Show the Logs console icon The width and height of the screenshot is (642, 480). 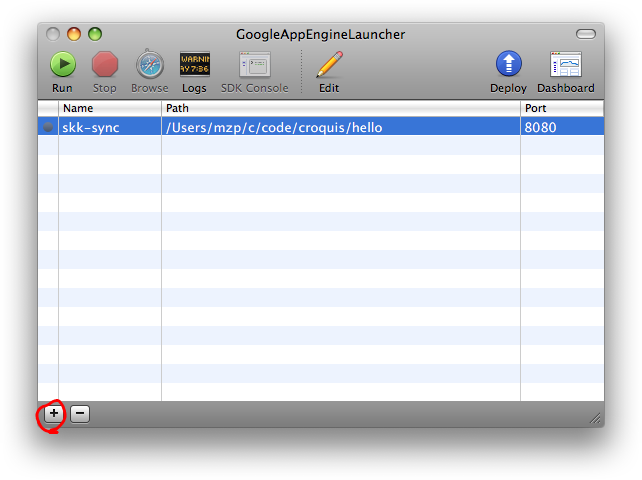click(194, 64)
